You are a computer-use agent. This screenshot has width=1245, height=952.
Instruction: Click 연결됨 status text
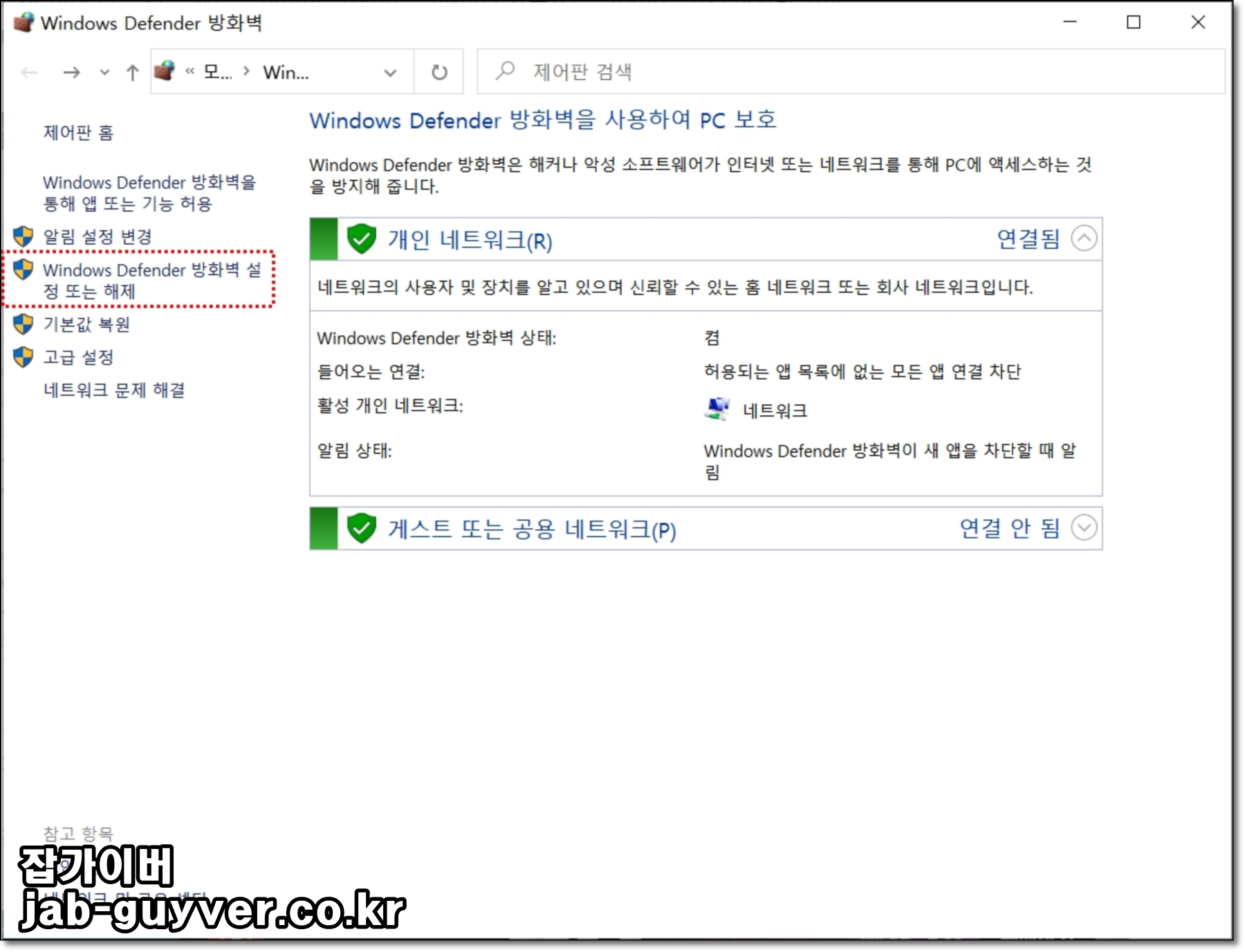point(1028,239)
